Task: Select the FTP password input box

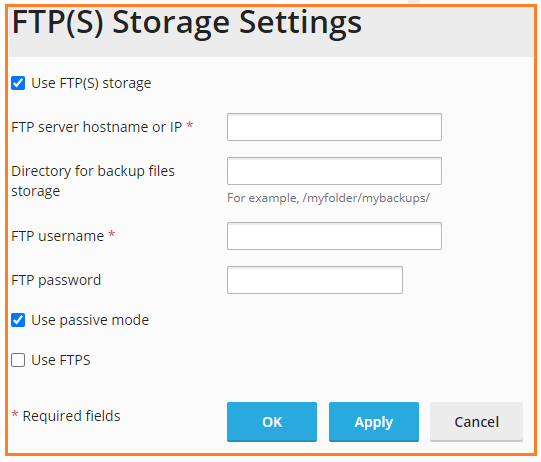Action: (x=315, y=280)
